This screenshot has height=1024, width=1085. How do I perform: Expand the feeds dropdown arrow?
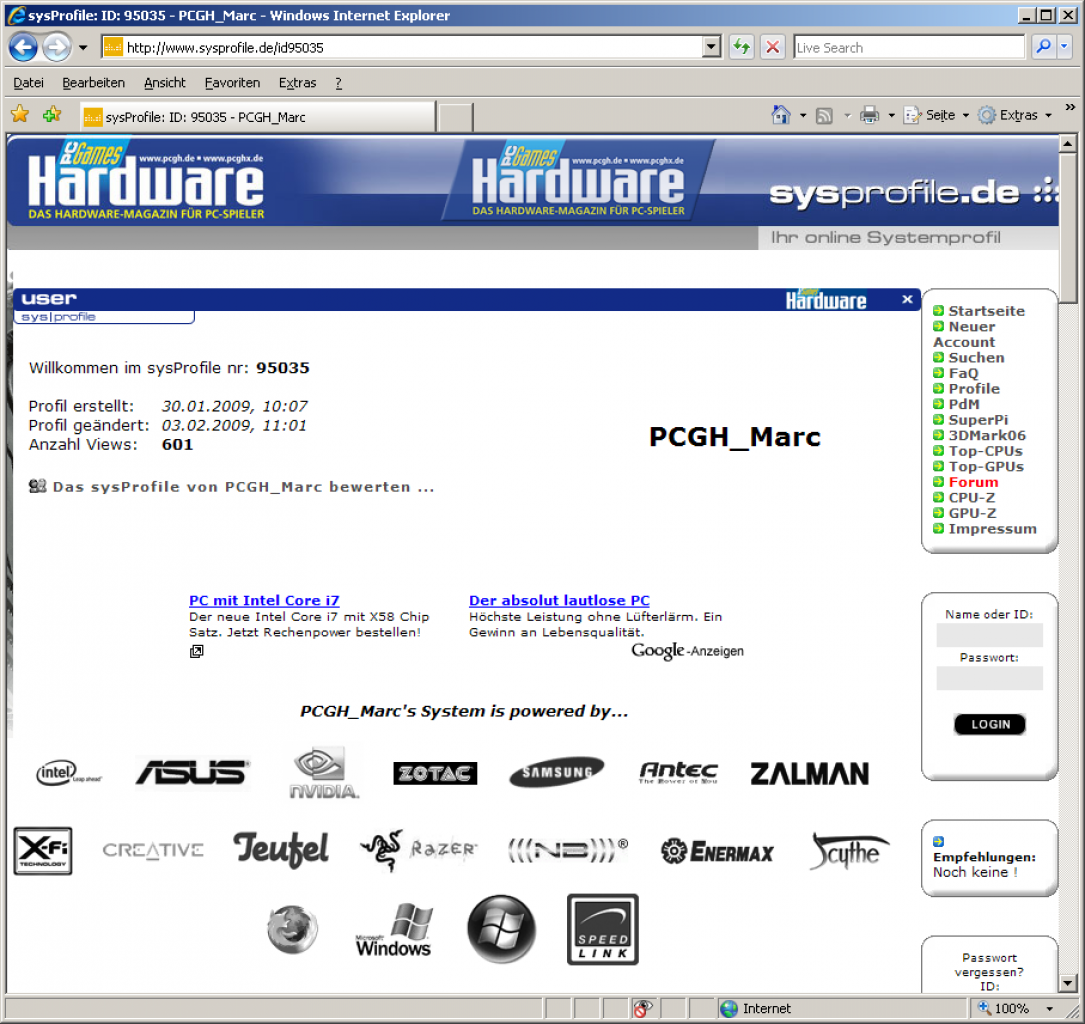(x=847, y=116)
